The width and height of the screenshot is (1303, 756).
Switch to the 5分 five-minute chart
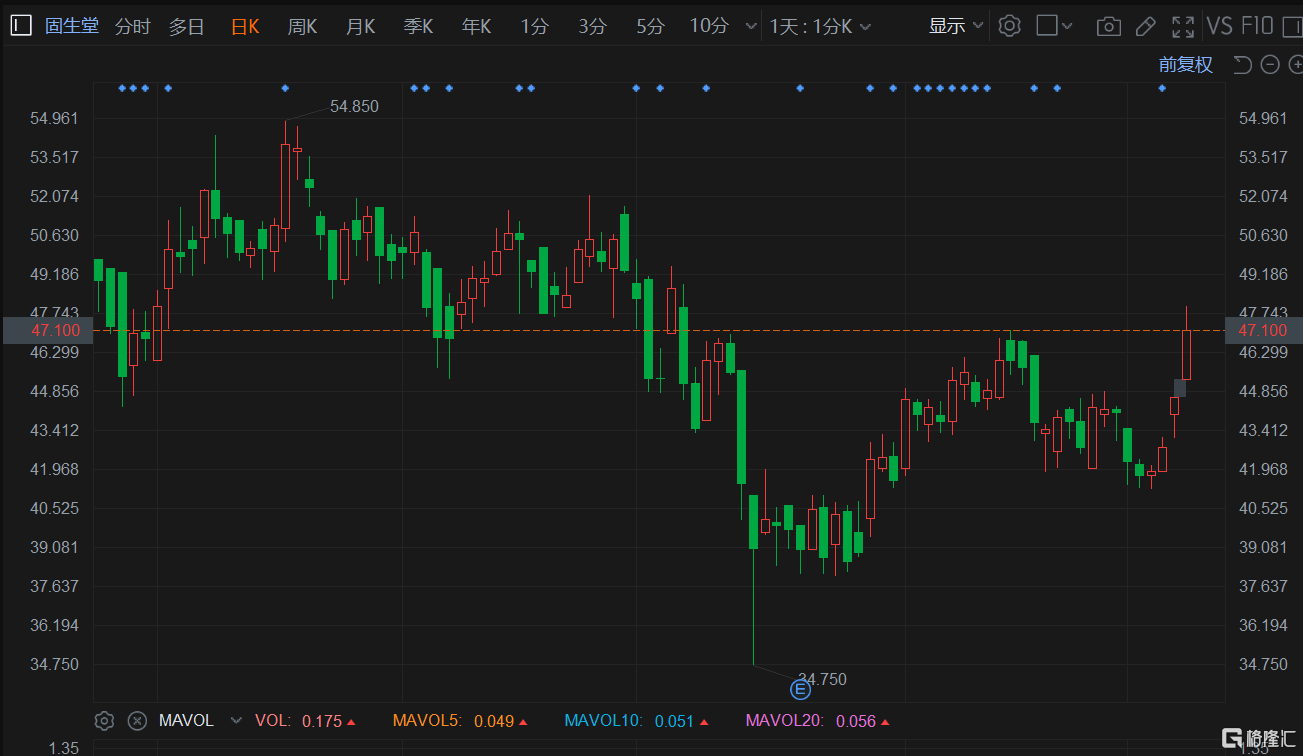pyautogui.click(x=650, y=27)
